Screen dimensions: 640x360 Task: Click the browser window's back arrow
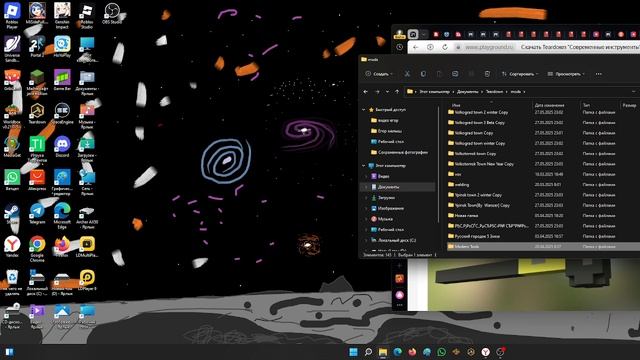[416, 47]
